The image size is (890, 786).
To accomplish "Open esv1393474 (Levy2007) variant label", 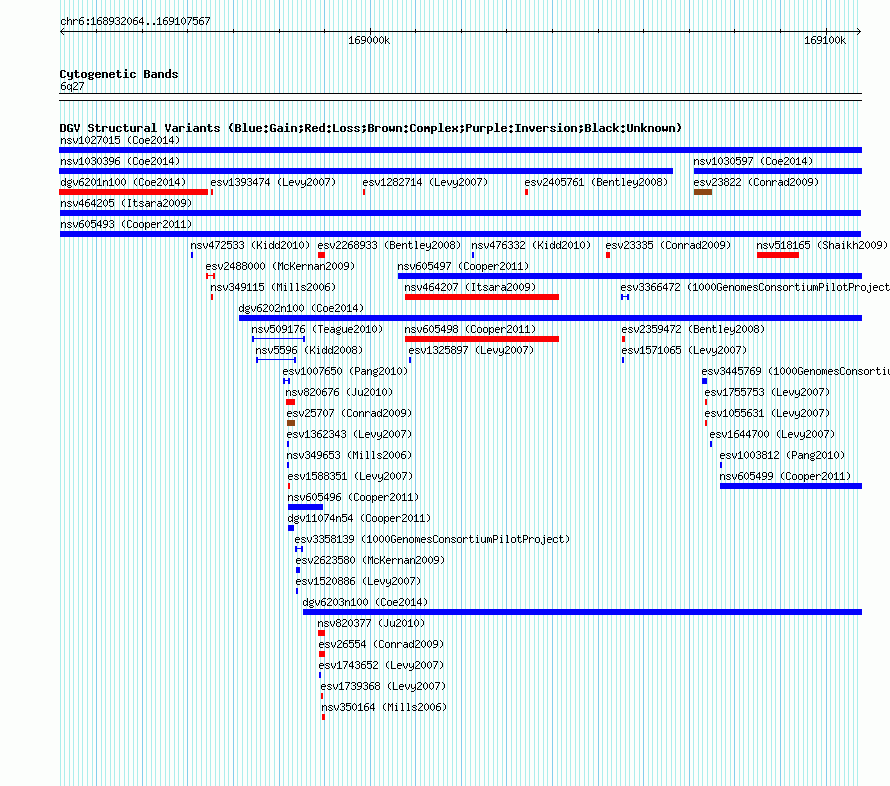I will (273, 182).
